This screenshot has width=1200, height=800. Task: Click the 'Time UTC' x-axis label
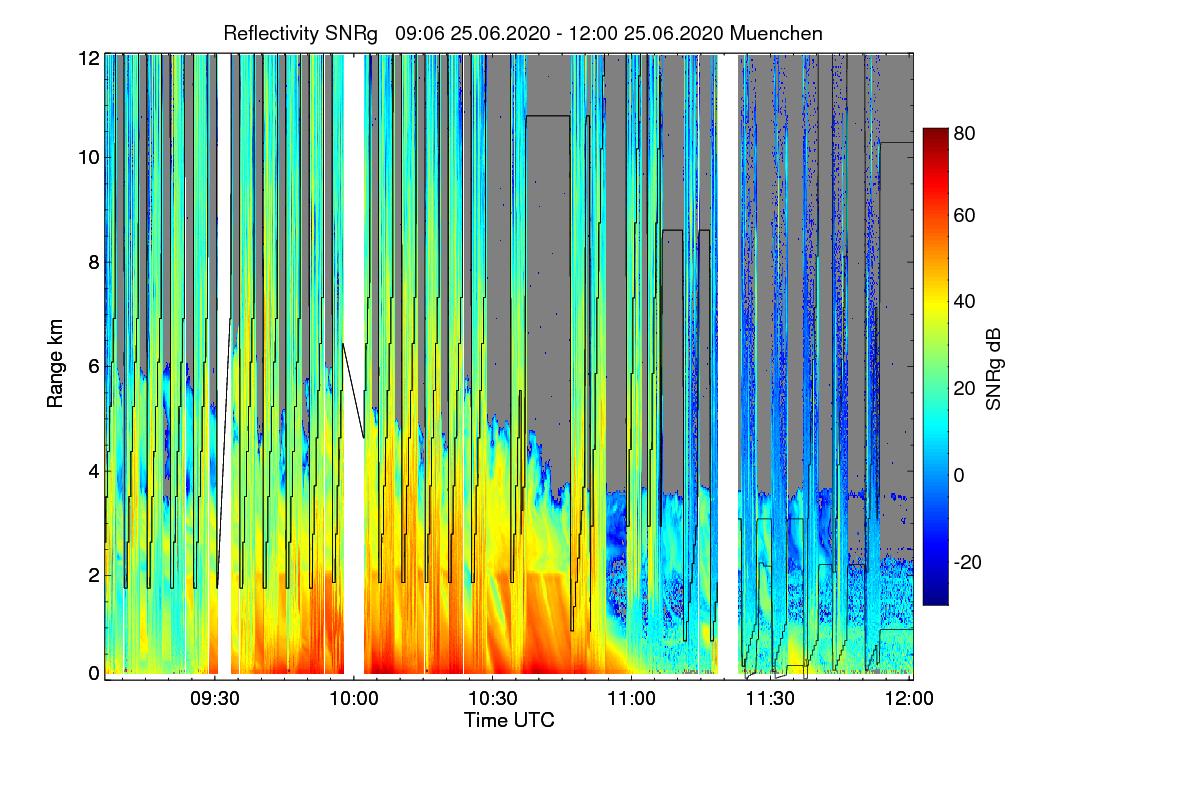[509, 720]
